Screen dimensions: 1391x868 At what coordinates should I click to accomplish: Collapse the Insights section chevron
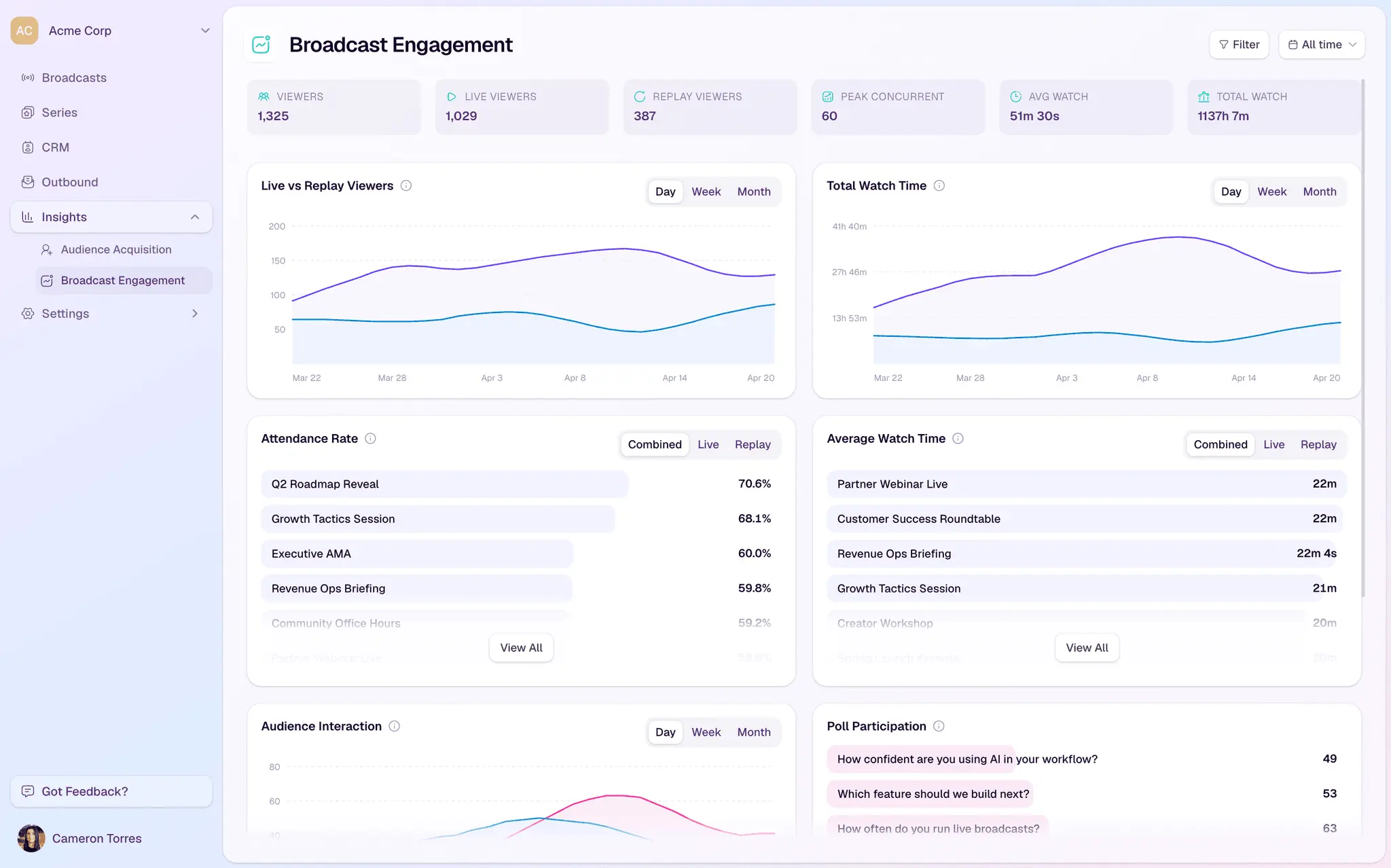click(195, 217)
